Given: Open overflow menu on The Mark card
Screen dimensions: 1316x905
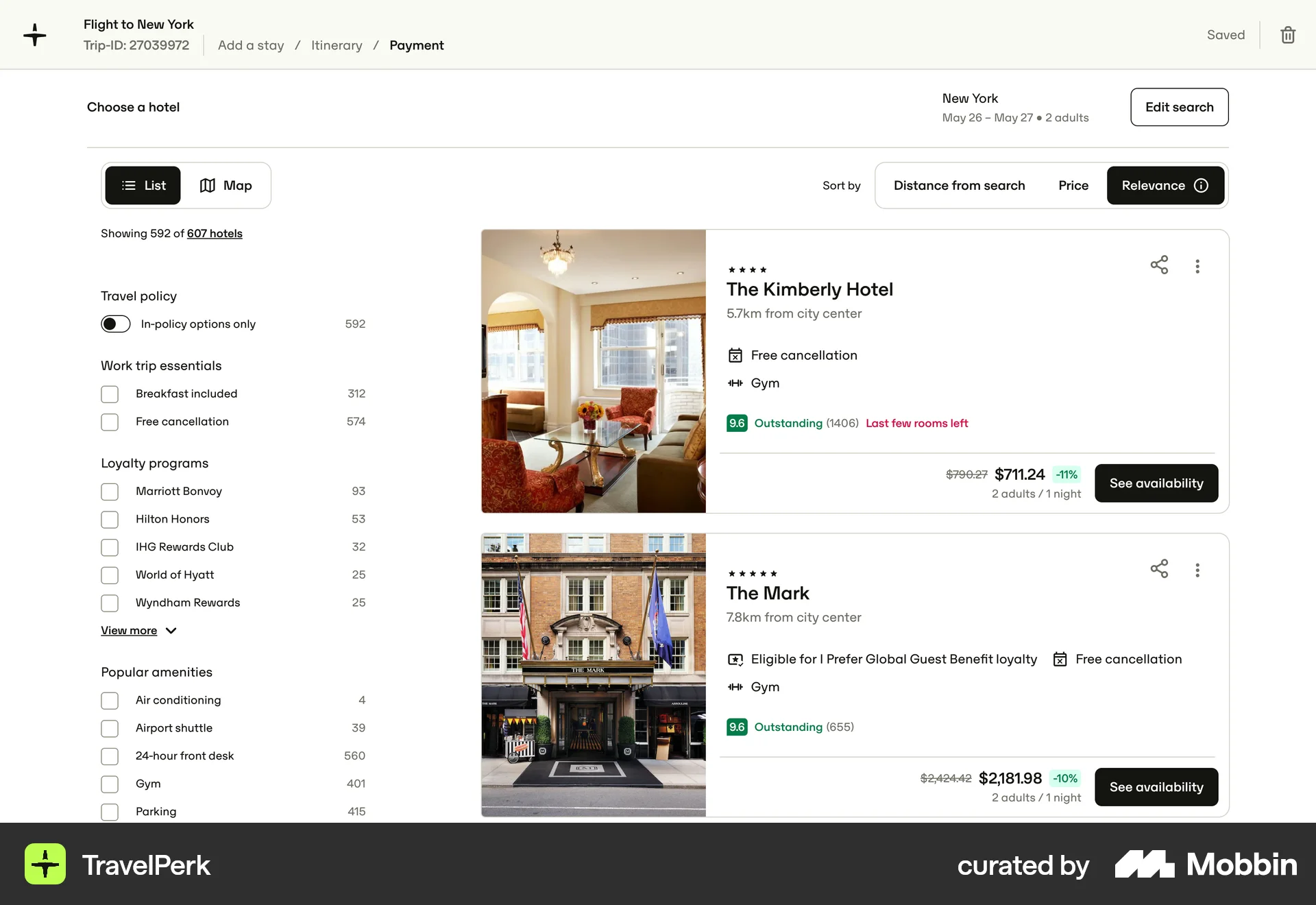Looking at the screenshot, I should 1197,570.
